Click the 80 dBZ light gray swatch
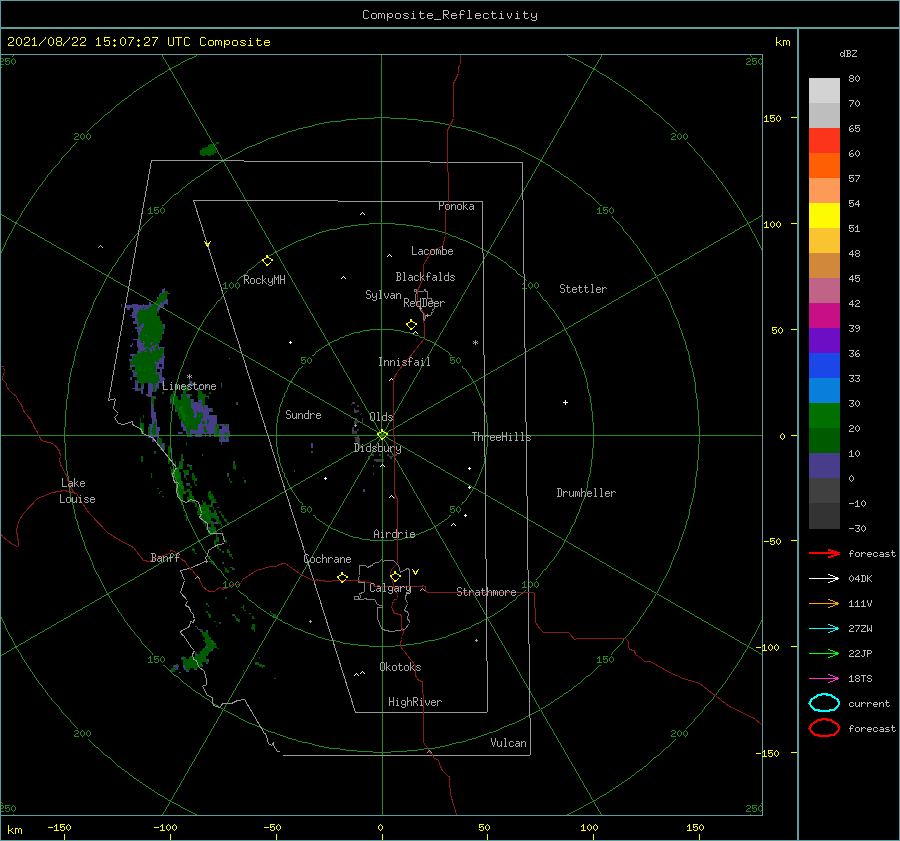The width and height of the screenshot is (900, 841). 824,90
